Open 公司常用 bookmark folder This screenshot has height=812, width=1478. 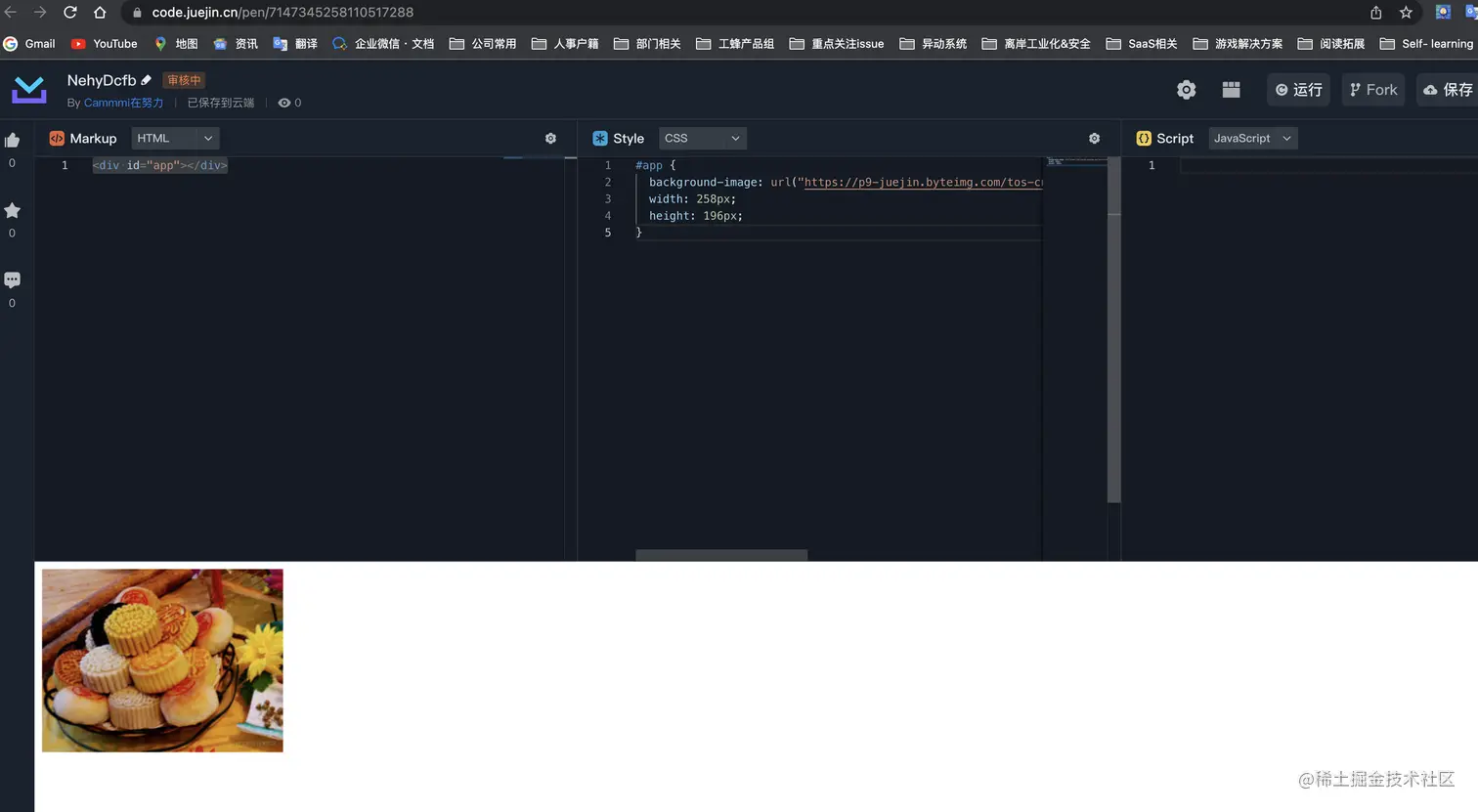483,44
